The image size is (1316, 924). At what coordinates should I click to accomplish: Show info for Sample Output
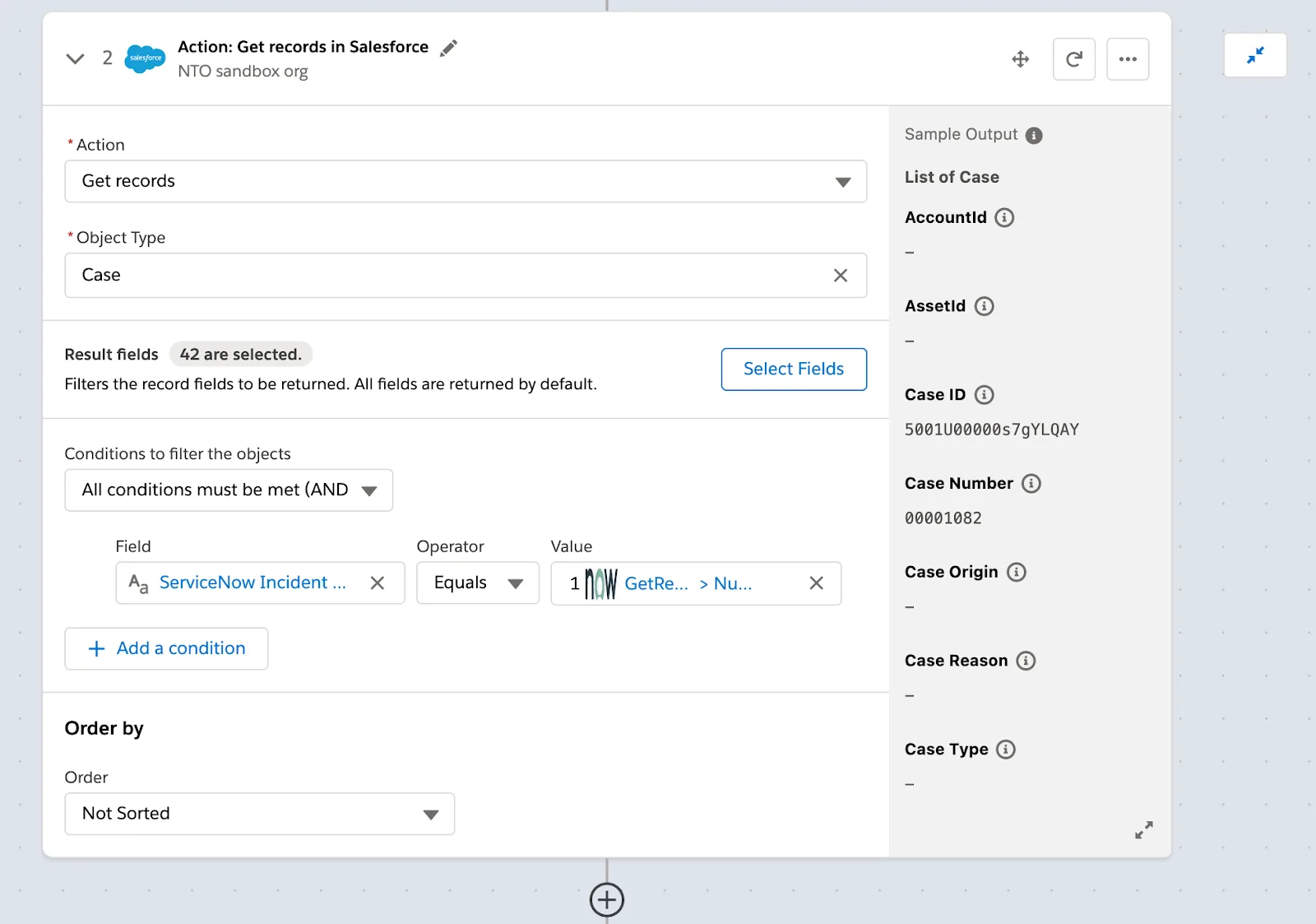(1034, 136)
